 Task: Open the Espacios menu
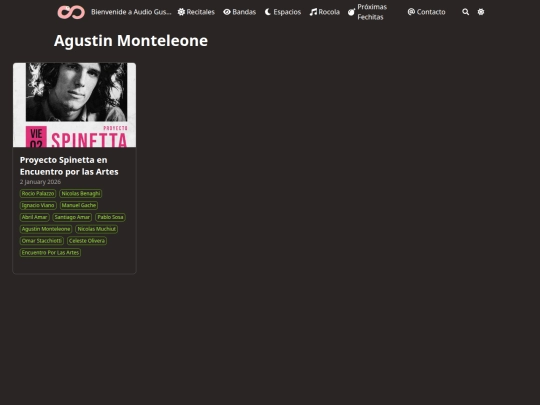(x=283, y=12)
